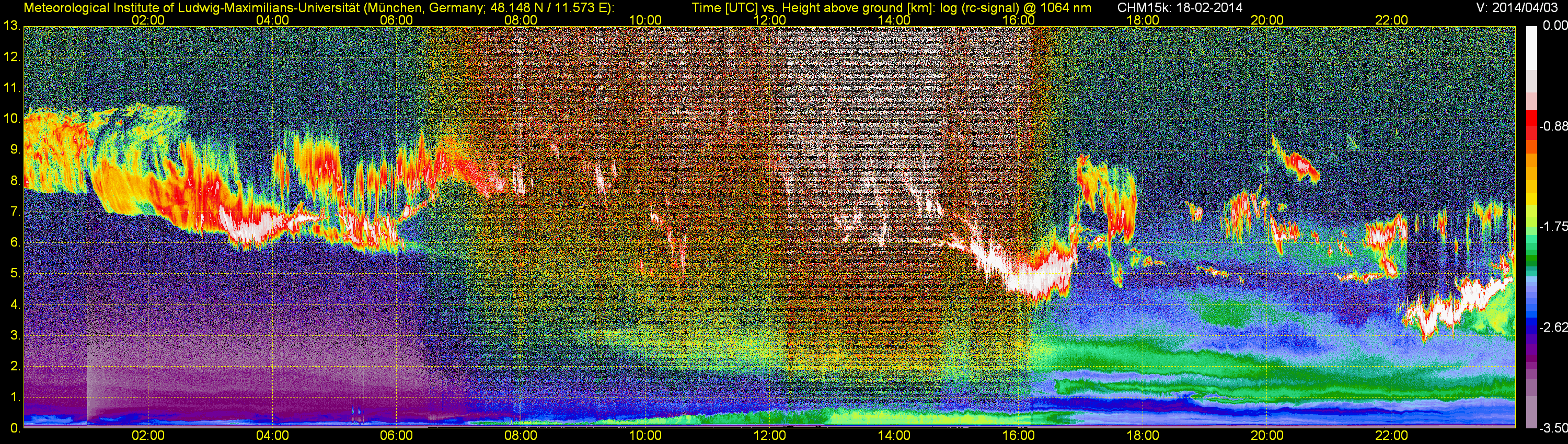1568x444 pixels.
Task: Click height axis label 4 km
Action: [x=15, y=305]
